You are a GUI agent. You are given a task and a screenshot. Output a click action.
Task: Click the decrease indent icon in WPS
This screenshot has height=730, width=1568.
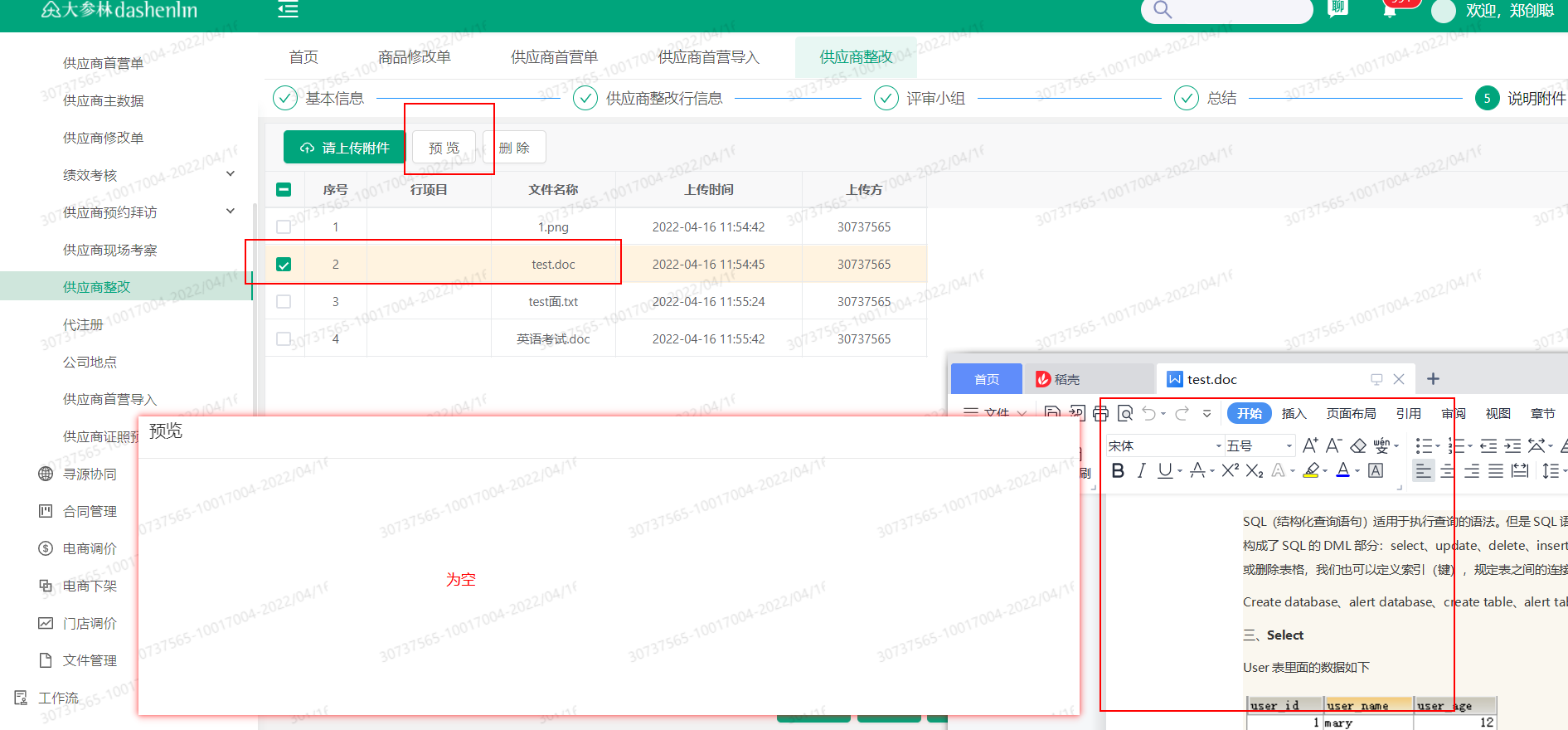pos(1488,445)
